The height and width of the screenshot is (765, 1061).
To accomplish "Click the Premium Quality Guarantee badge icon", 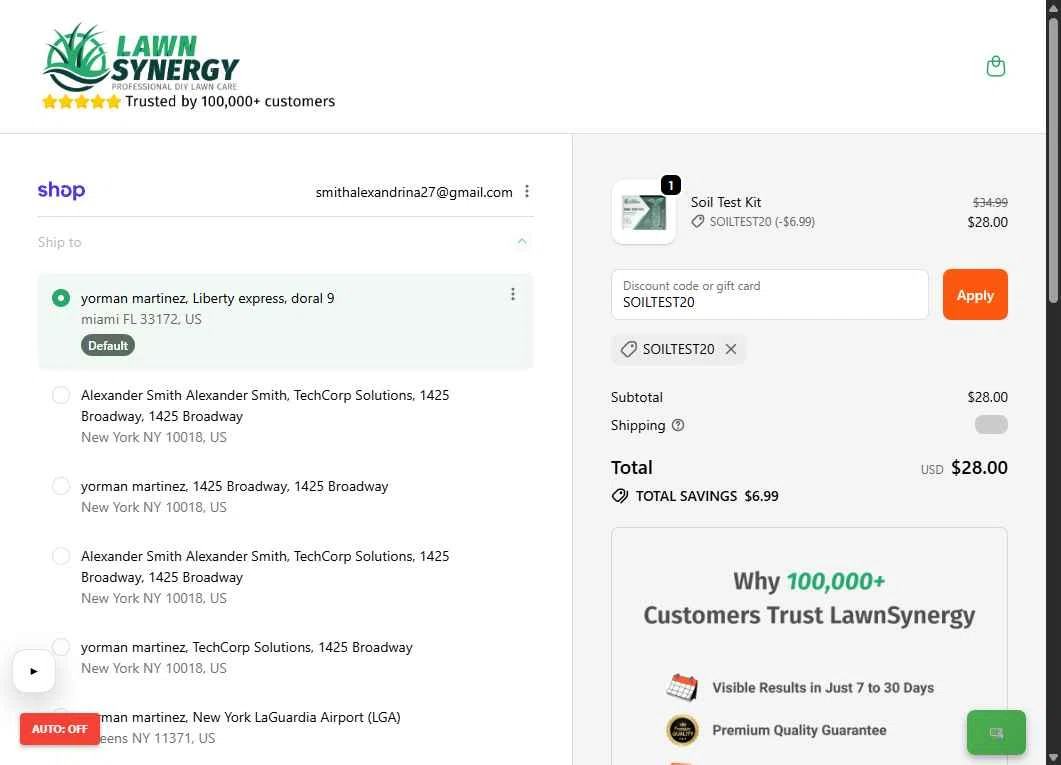I will (682, 731).
